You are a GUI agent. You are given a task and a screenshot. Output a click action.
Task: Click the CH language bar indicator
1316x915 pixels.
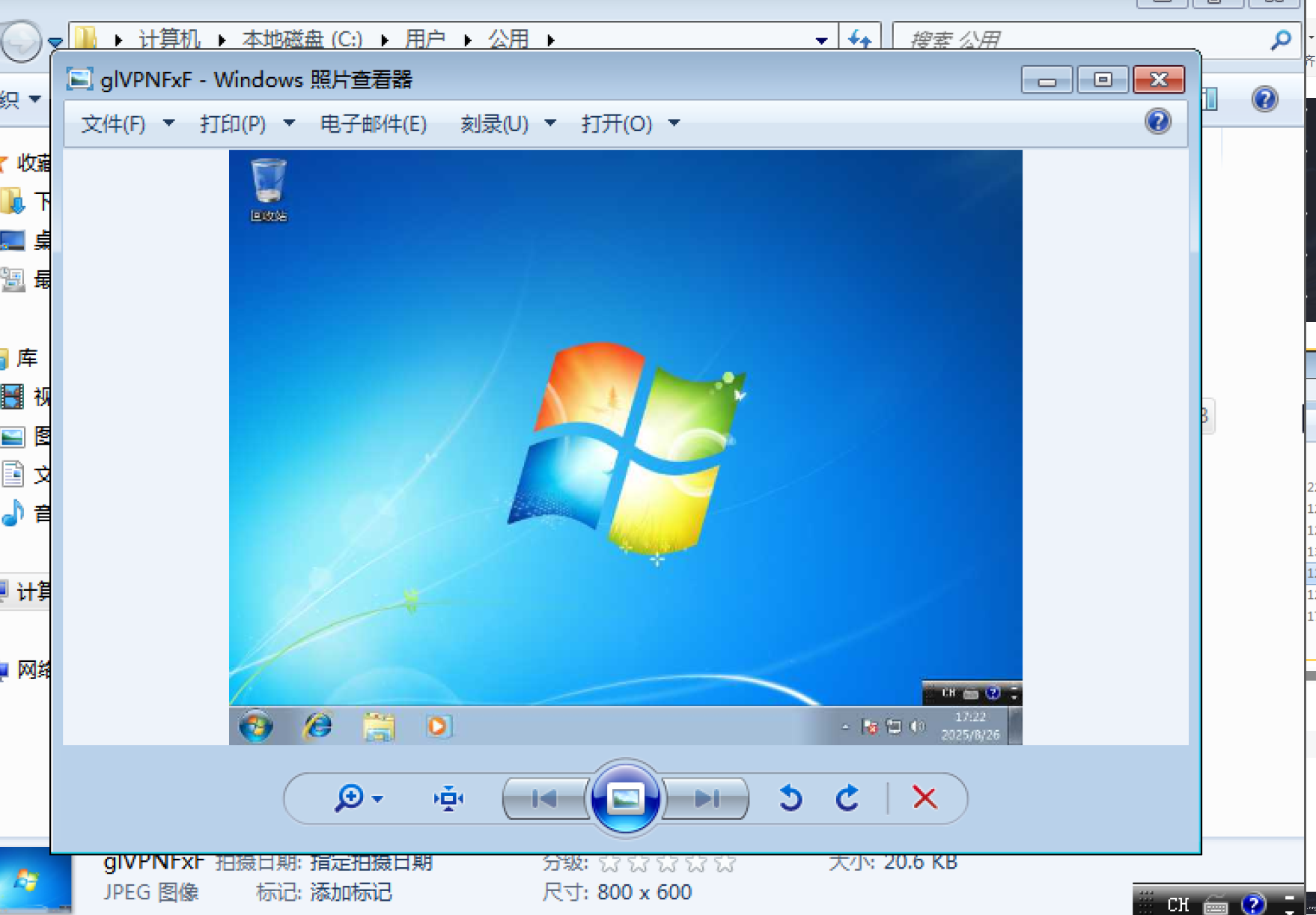1178,905
